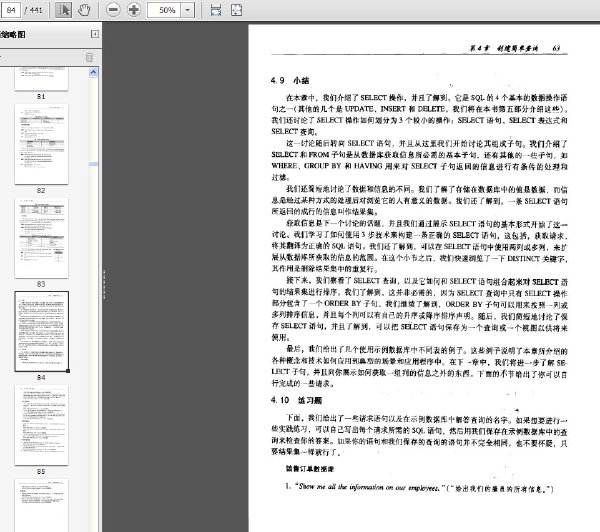Click the 50% zoom level field

(164, 10)
